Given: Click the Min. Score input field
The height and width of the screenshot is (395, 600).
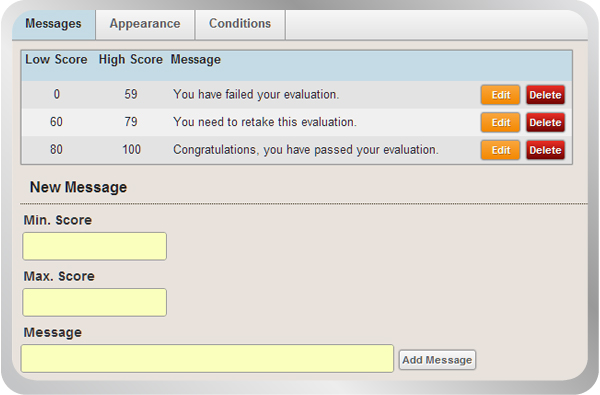Looking at the screenshot, I should tap(95, 246).
